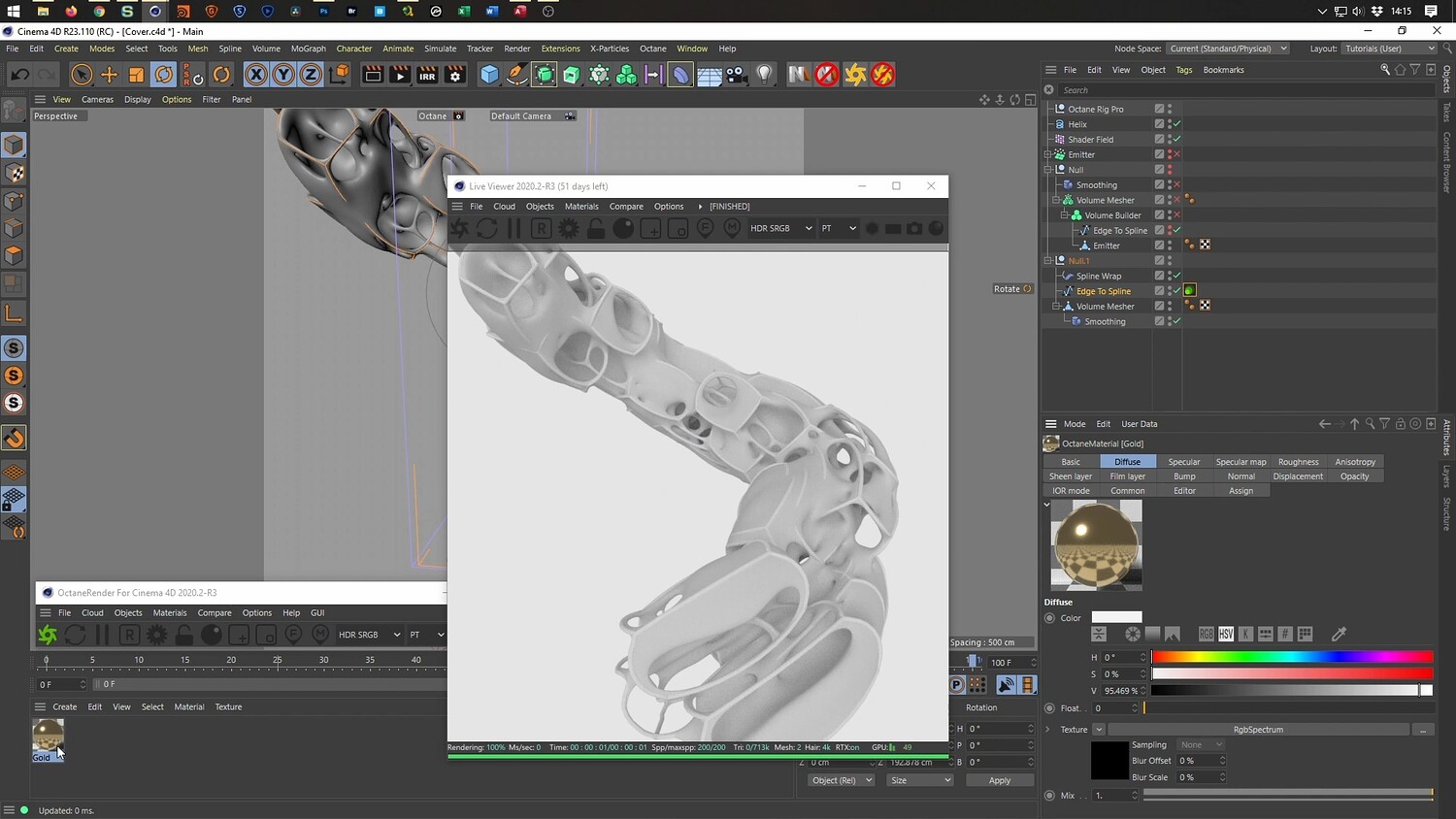Open the Size dropdown in coordinates panel
Screen dimensions: 1456x819
pyautogui.click(x=920, y=780)
